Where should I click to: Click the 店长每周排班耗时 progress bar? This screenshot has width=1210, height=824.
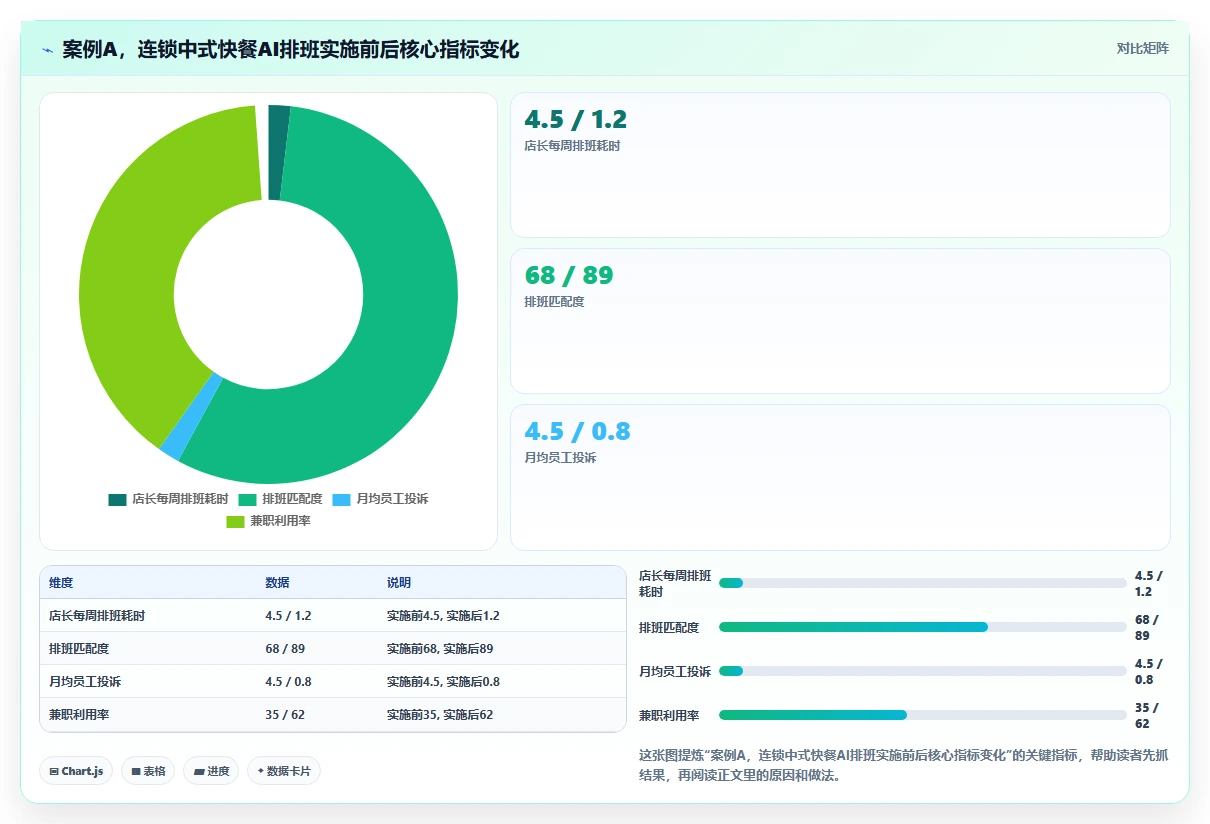[x=923, y=583]
